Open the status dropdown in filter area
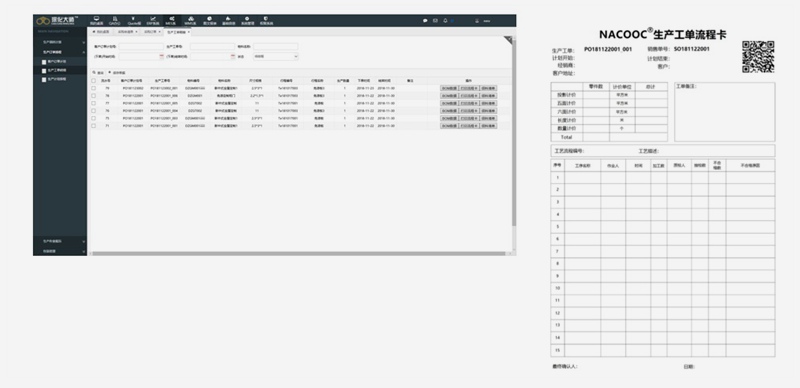800x388 pixels. [x=276, y=57]
